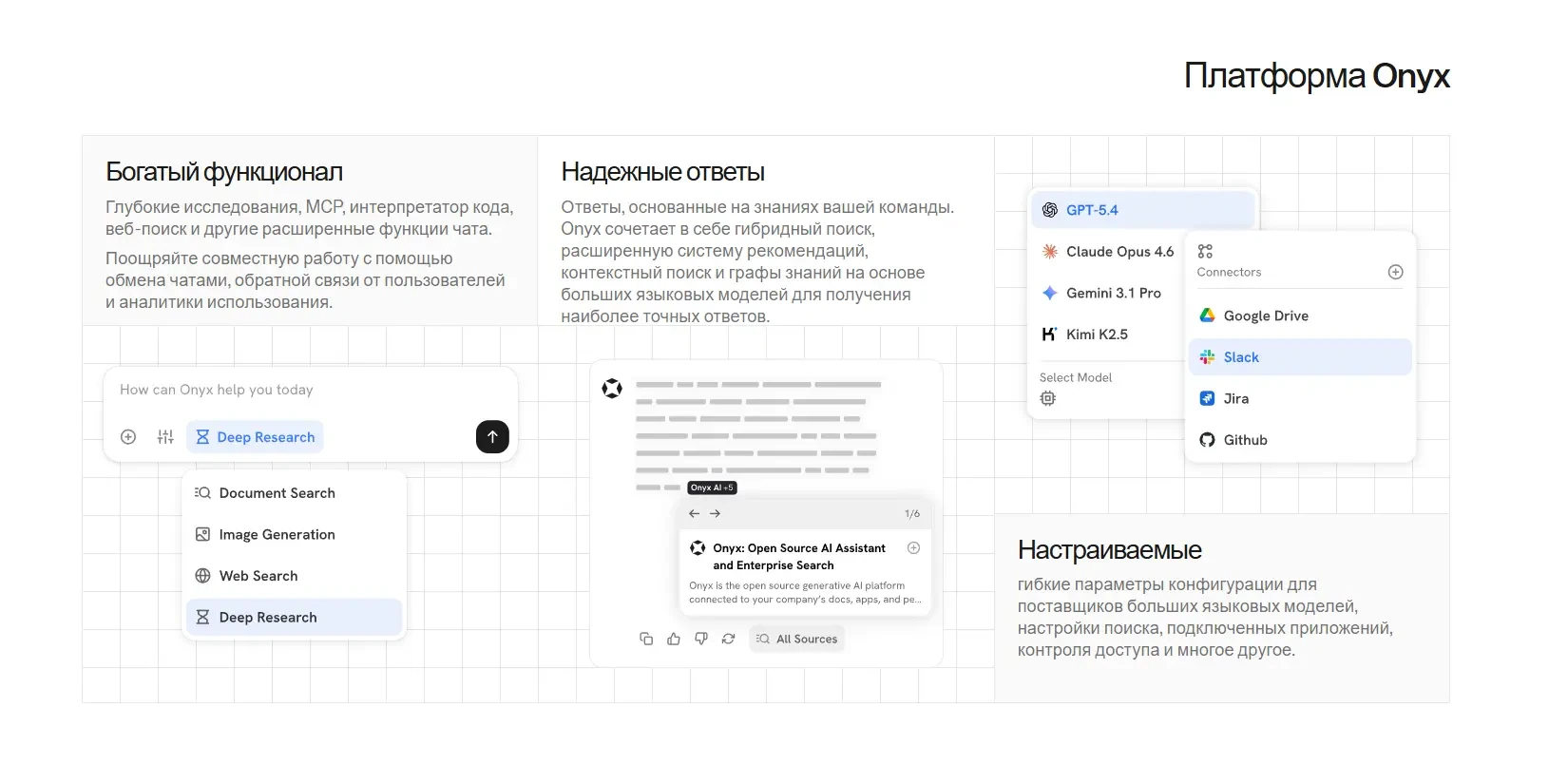
Task: Click the Jira logo icon
Action: click(1207, 398)
